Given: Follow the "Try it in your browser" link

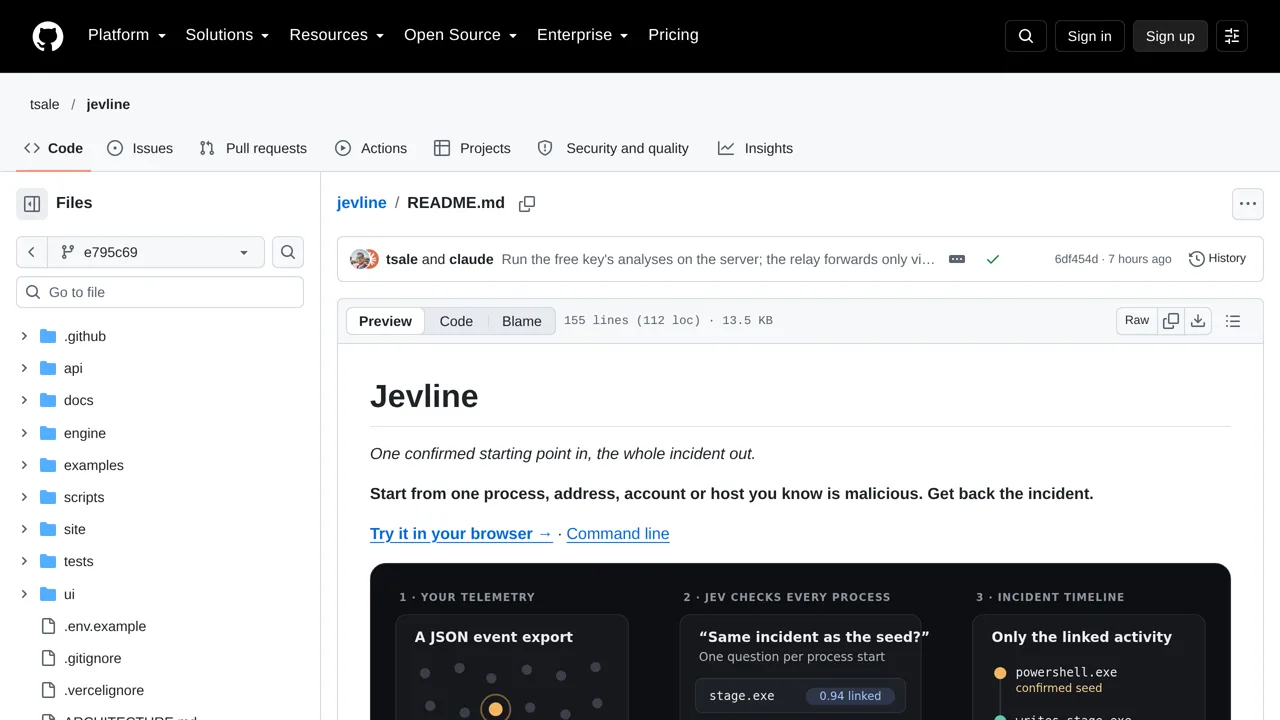Looking at the screenshot, I should point(461,534).
